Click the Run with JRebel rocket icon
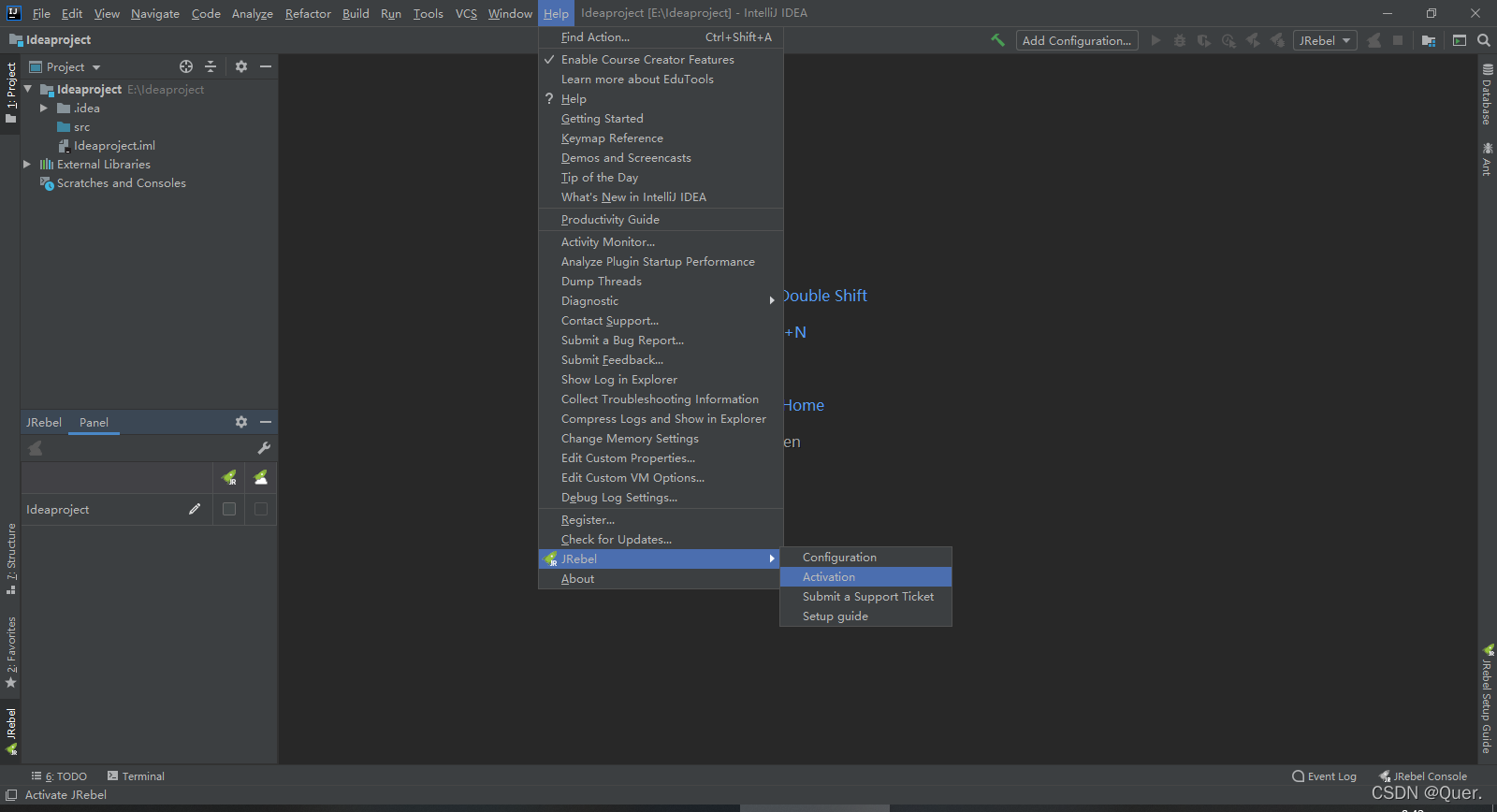1497x812 pixels. coord(1253,40)
